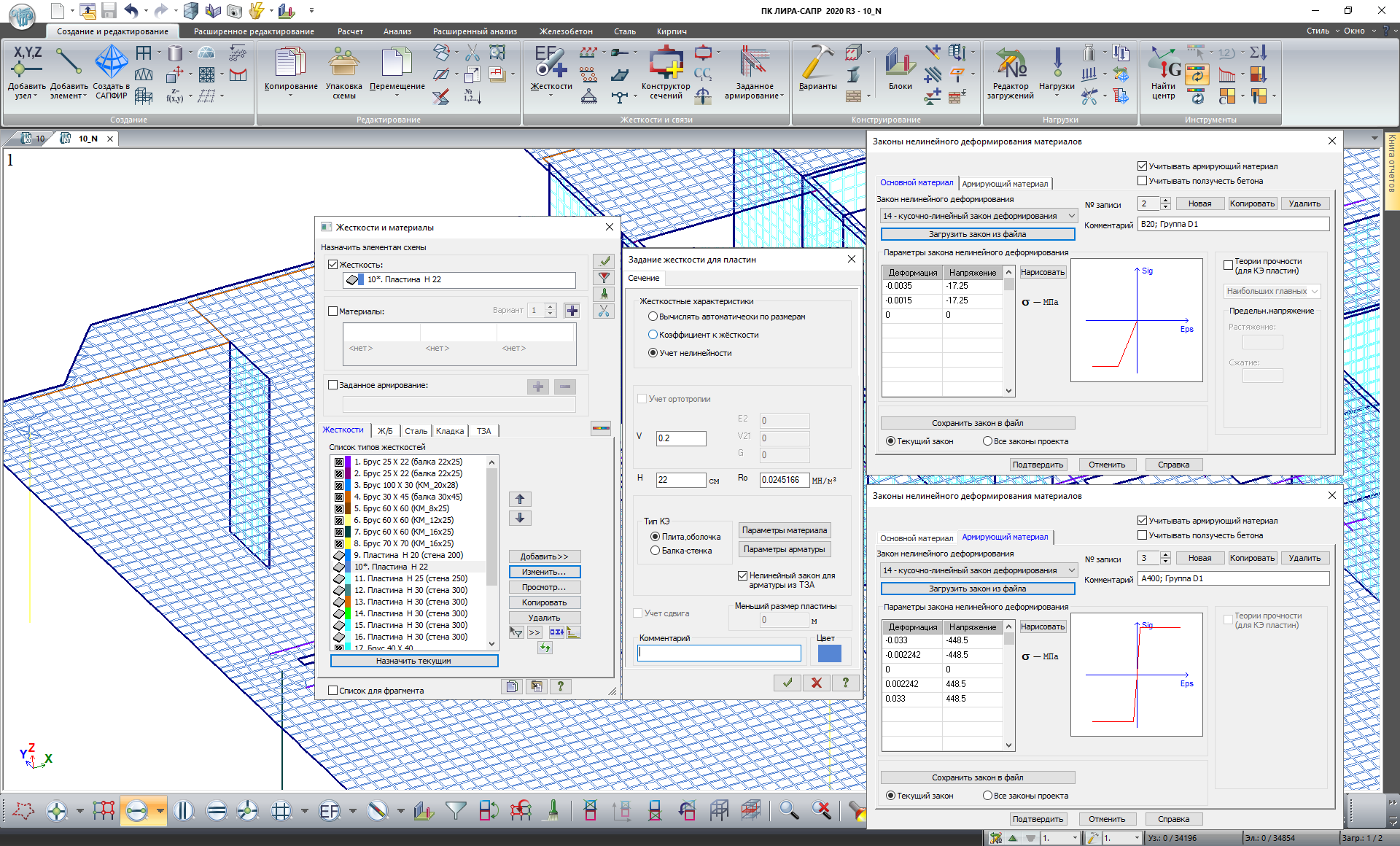The image size is (1400, 846).
Task: Toggle Учитывать ползучесть бетона in upper dialog
Action: pyautogui.click(x=1143, y=181)
